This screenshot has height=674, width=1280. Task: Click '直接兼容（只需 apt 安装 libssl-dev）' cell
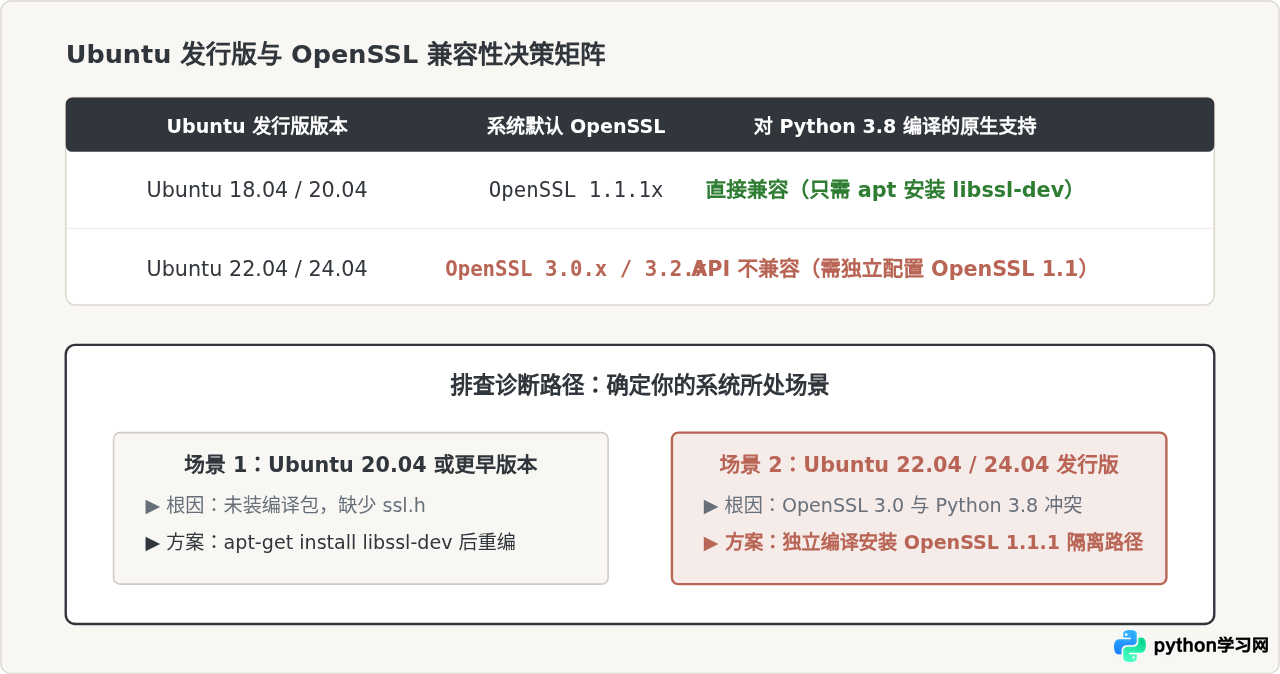[x=891, y=189]
